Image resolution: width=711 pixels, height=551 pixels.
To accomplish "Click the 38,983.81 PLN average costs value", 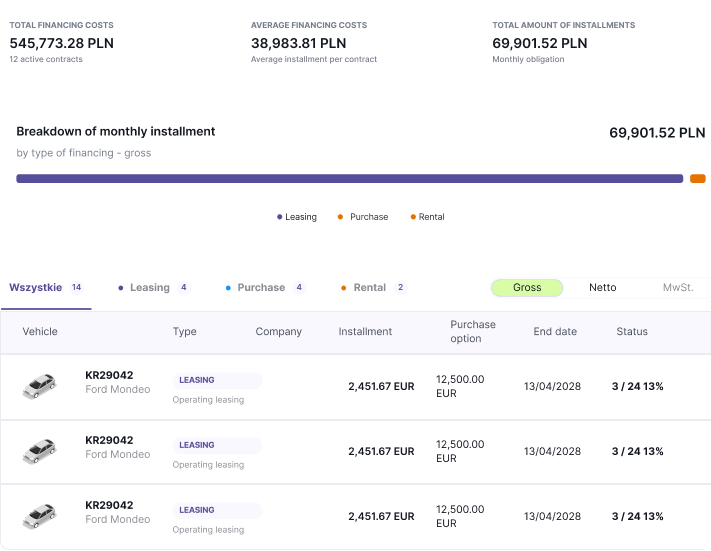I will (x=298, y=43).
